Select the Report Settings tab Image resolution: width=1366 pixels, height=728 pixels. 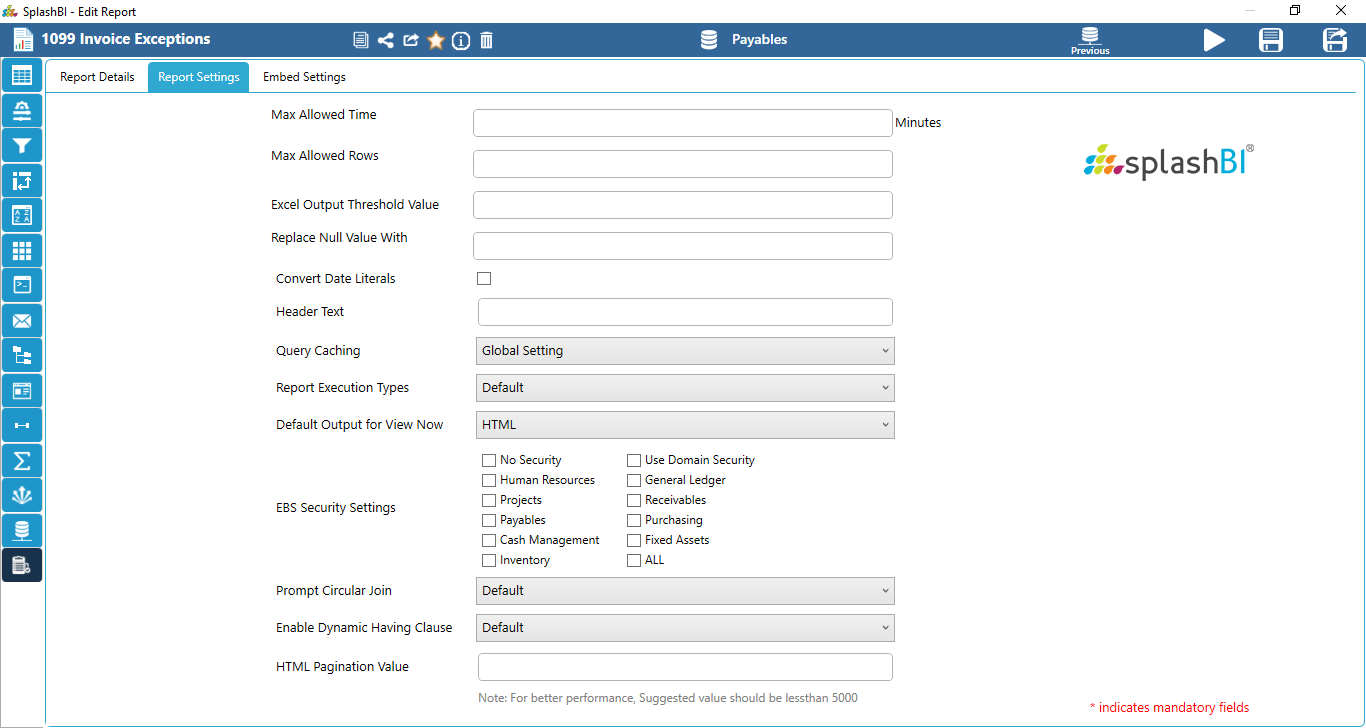click(x=198, y=77)
